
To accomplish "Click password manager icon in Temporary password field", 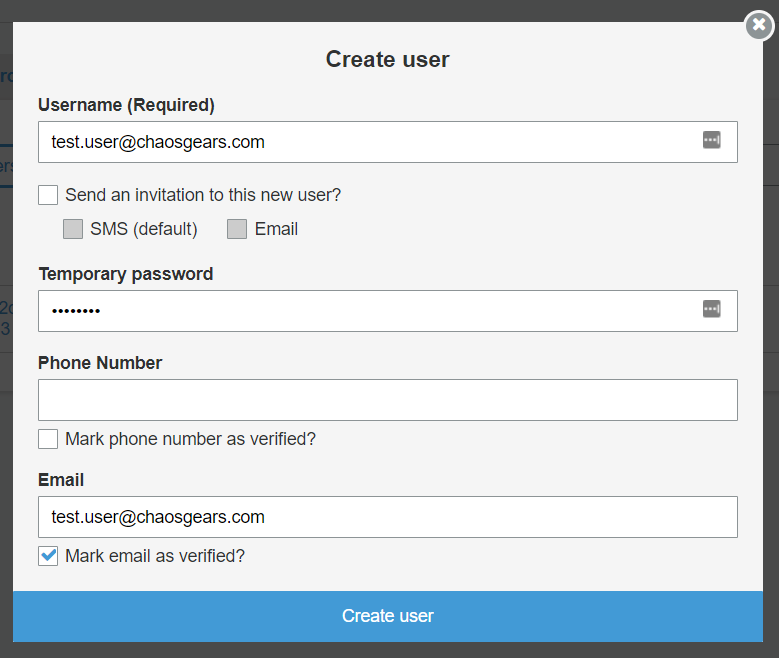I will click(x=711, y=310).
